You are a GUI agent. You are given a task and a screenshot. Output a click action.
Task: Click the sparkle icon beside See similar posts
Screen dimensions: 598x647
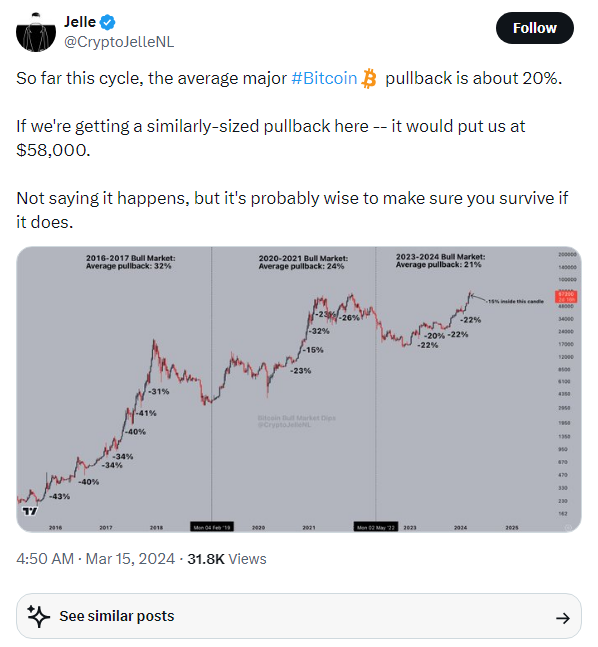coord(38,616)
